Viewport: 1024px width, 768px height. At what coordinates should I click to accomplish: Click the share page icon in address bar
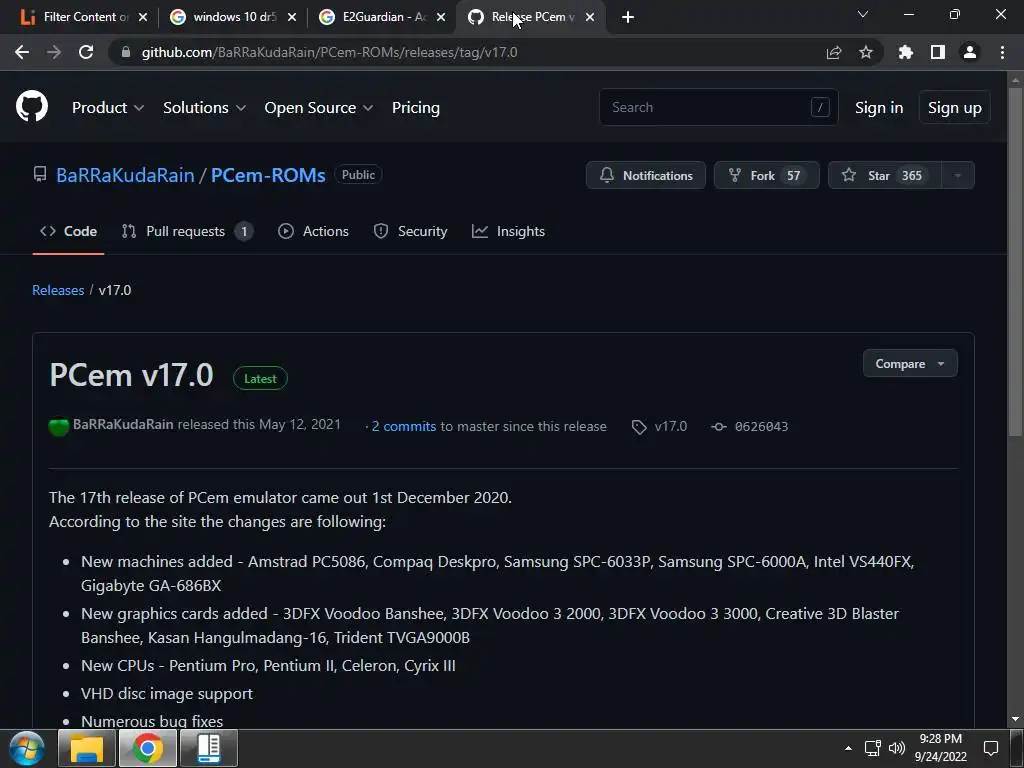point(834,52)
